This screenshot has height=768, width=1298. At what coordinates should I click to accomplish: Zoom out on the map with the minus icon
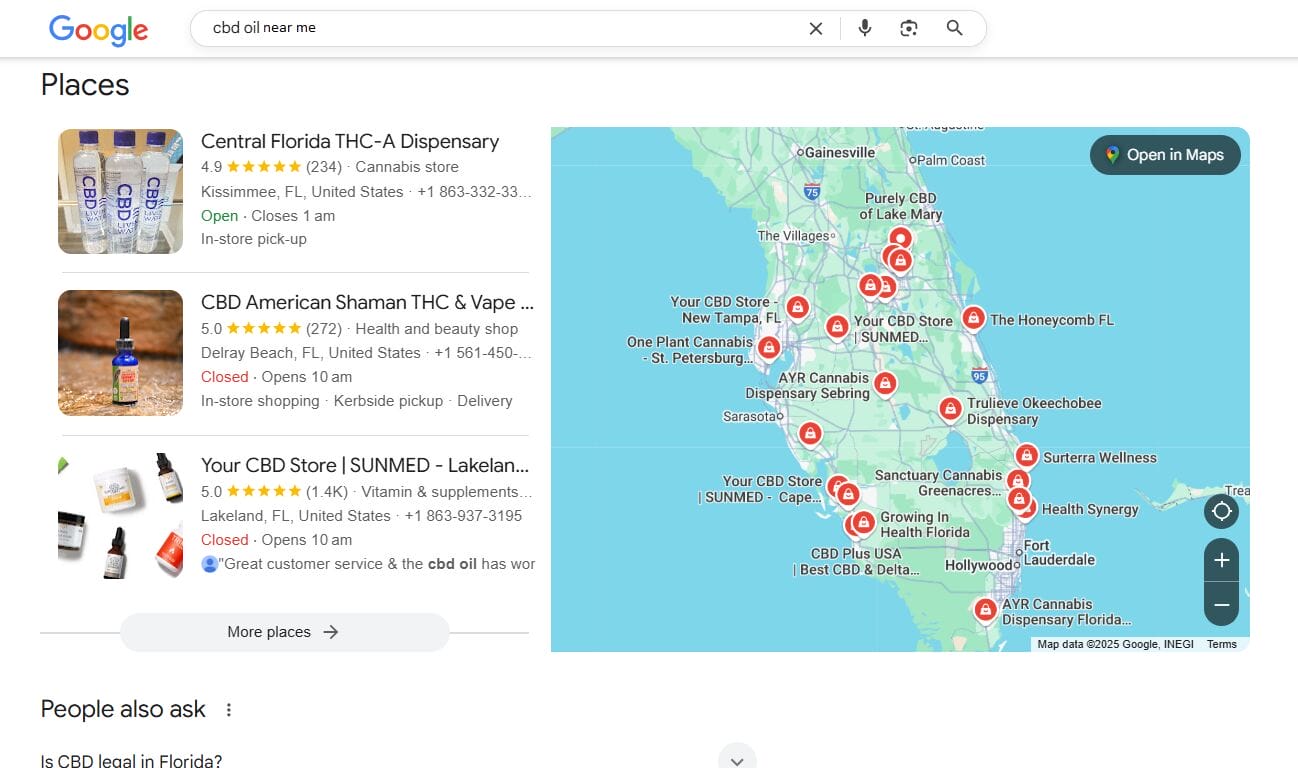[x=1221, y=604]
